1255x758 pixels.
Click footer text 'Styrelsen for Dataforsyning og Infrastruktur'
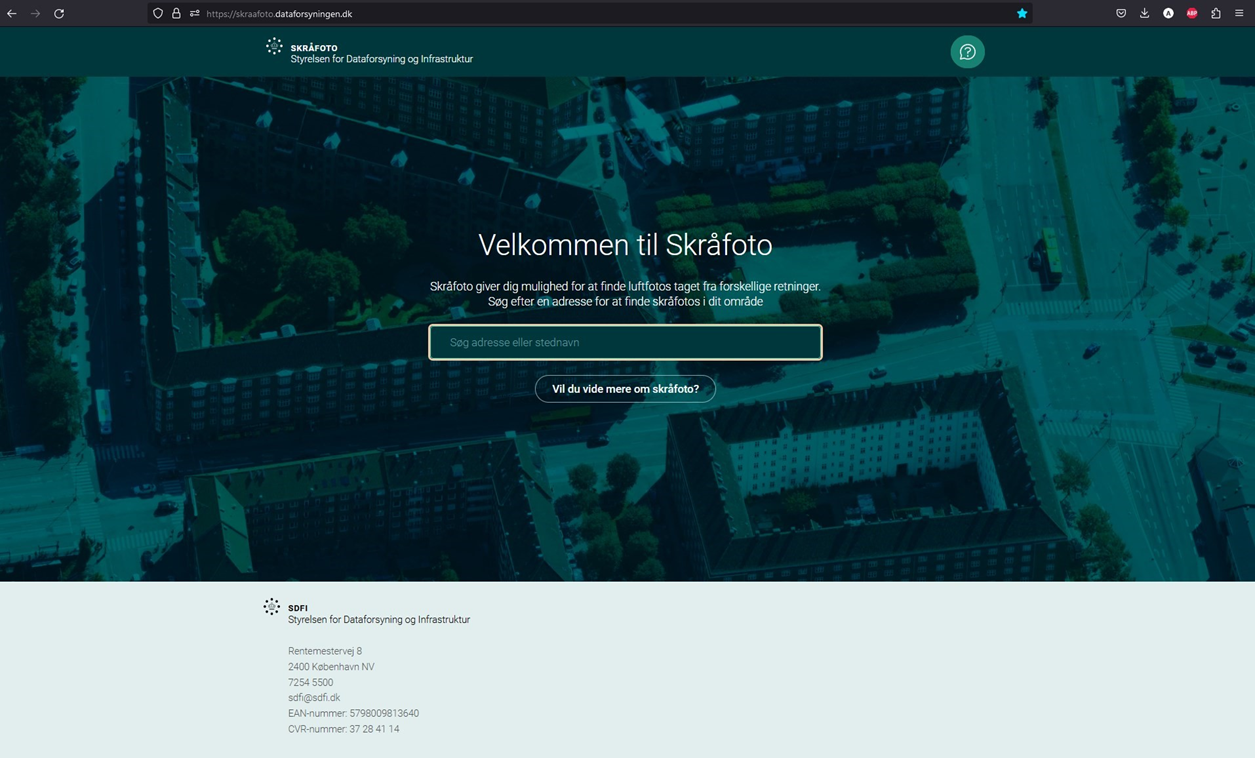[379, 620]
